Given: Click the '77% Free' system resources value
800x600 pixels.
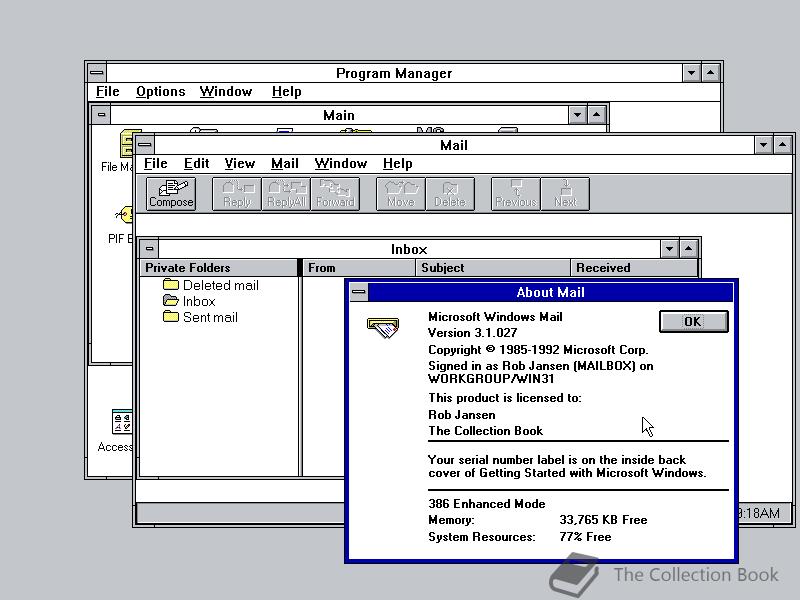Looking at the screenshot, I should coord(585,537).
